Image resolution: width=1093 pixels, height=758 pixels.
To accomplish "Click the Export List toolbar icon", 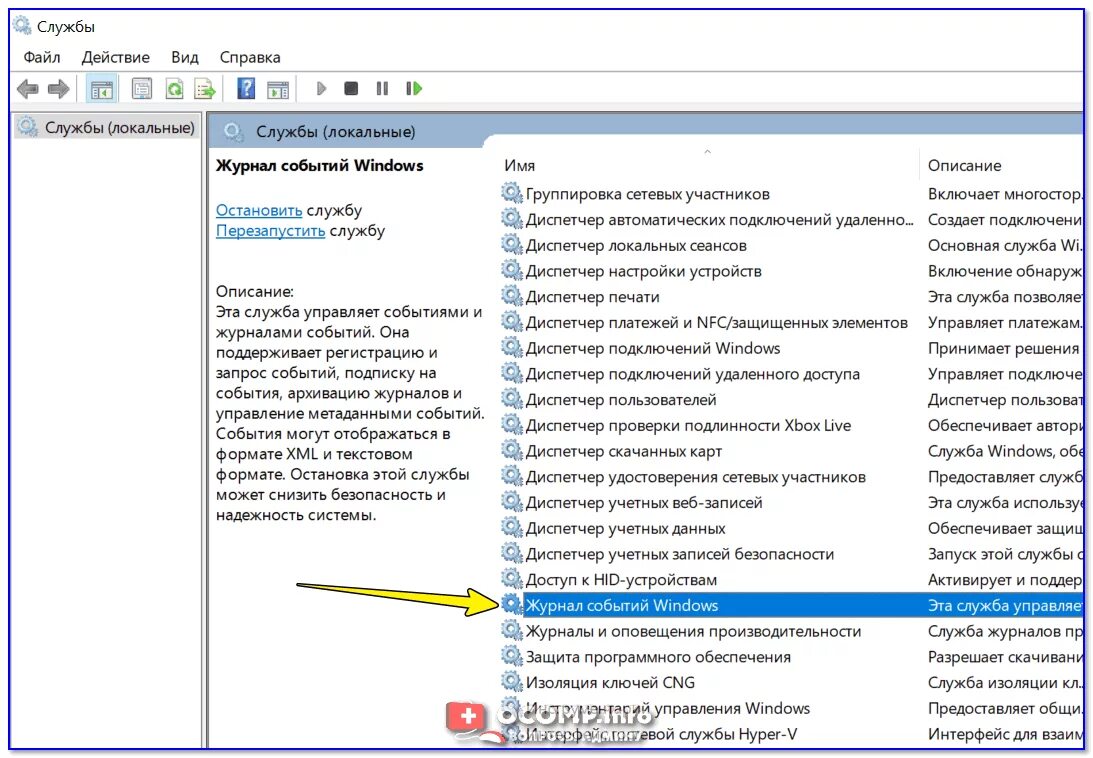I will (x=205, y=89).
